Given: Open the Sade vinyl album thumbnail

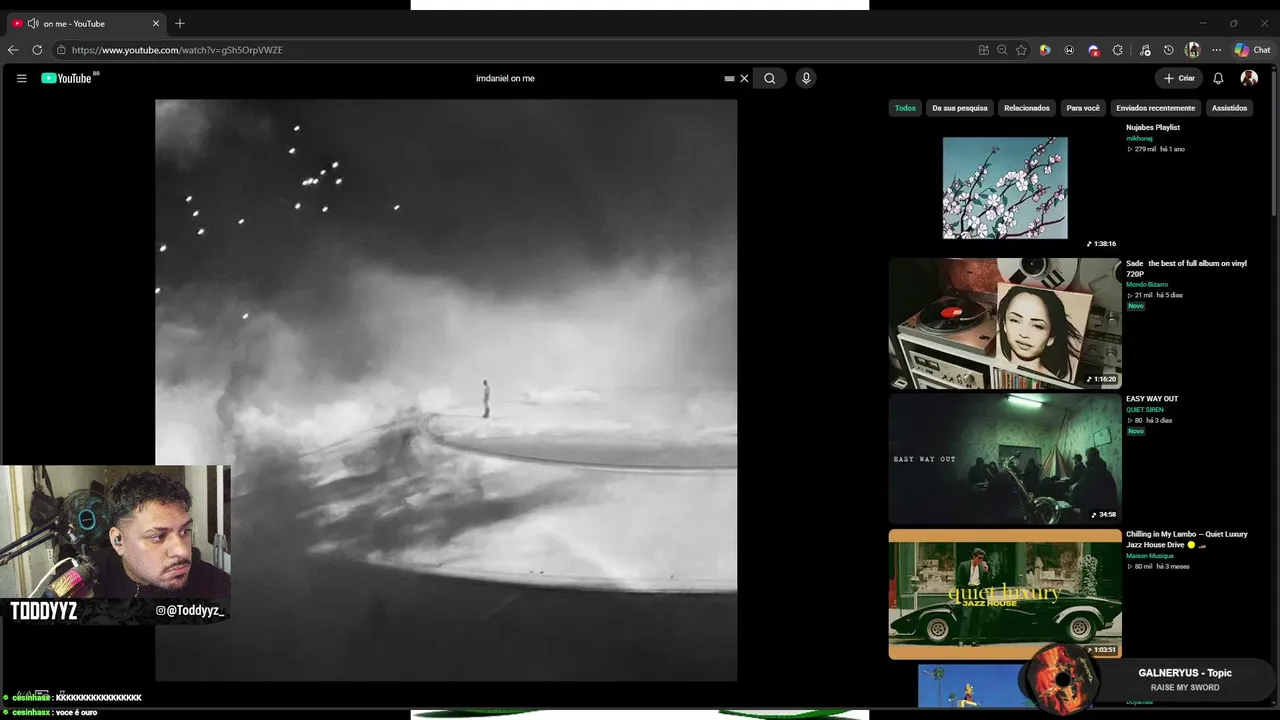Looking at the screenshot, I should click(1005, 323).
